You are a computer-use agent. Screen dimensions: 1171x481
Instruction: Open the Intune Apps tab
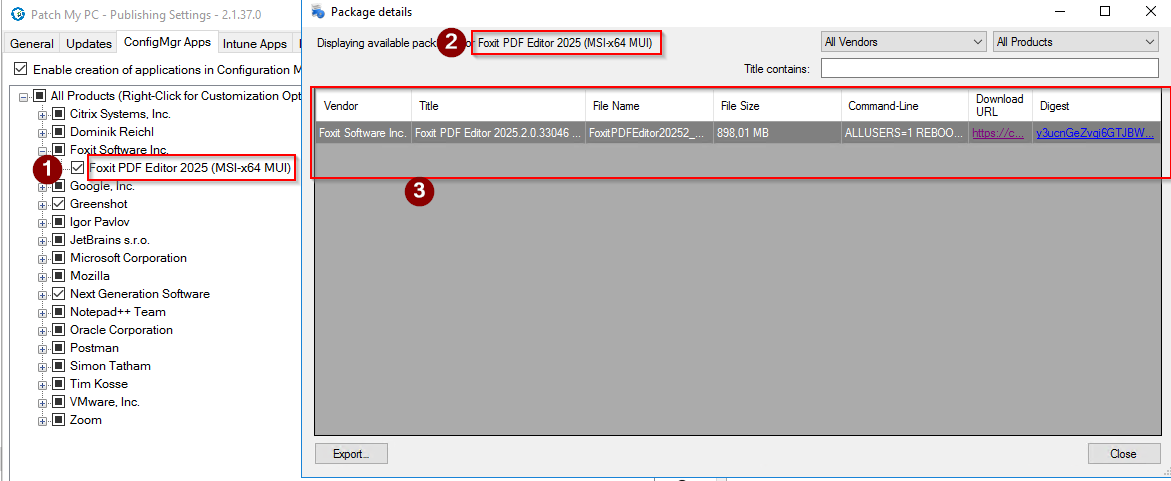[x=254, y=44]
